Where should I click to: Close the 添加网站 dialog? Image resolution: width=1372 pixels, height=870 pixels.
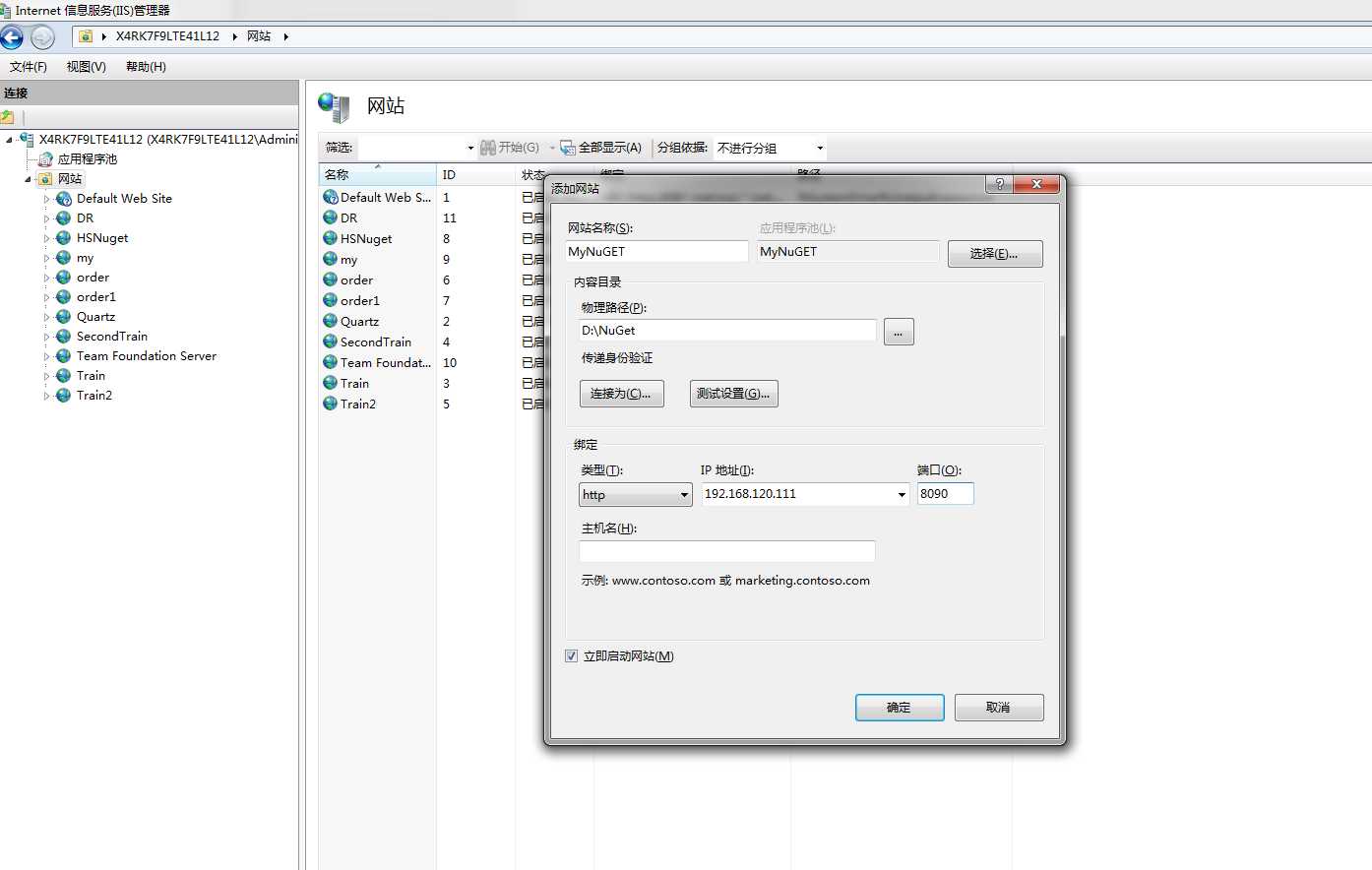pos(1036,184)
